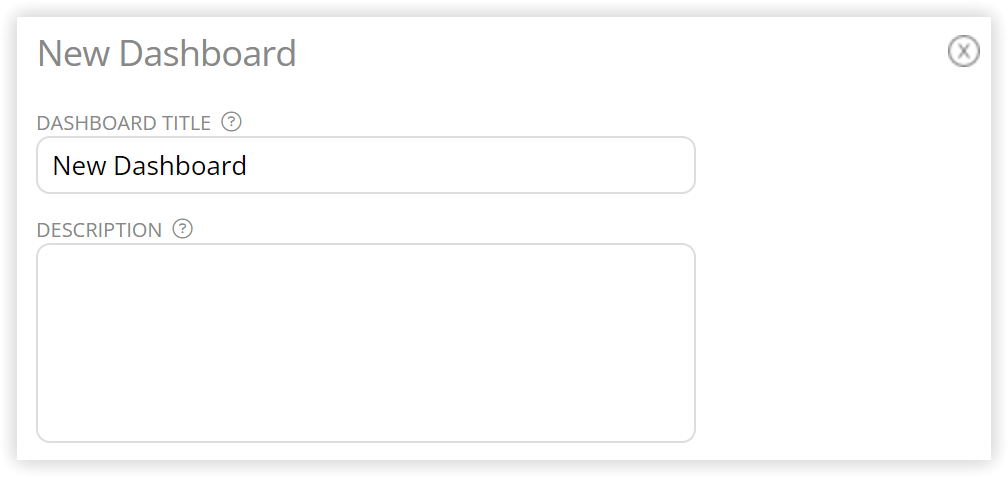Show tooltip icon beside DASHBOARD TITLE
This screenshot has width=1008, height=477.
(x=231, y=122)
